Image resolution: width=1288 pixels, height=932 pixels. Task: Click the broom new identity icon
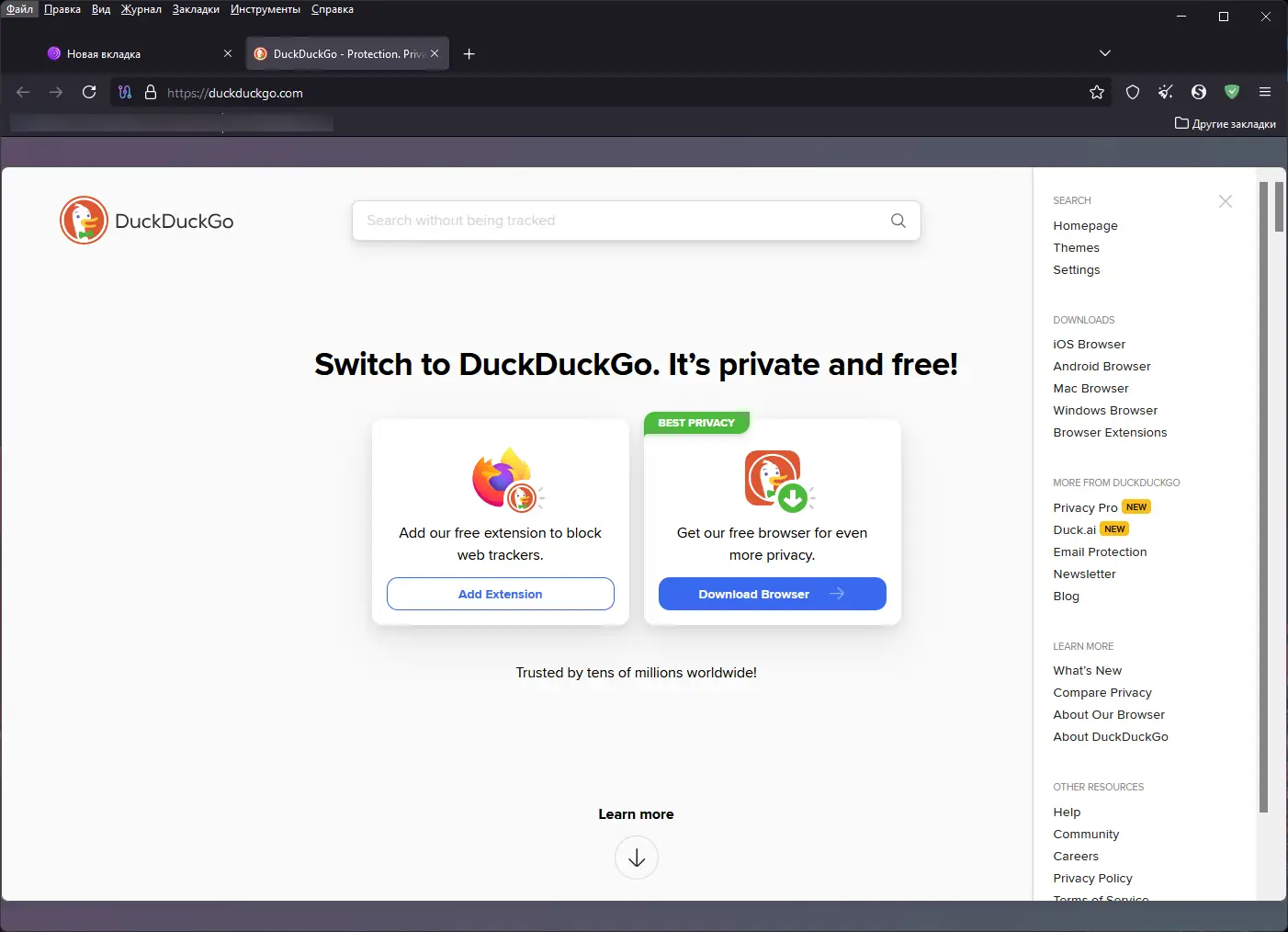1166,92
